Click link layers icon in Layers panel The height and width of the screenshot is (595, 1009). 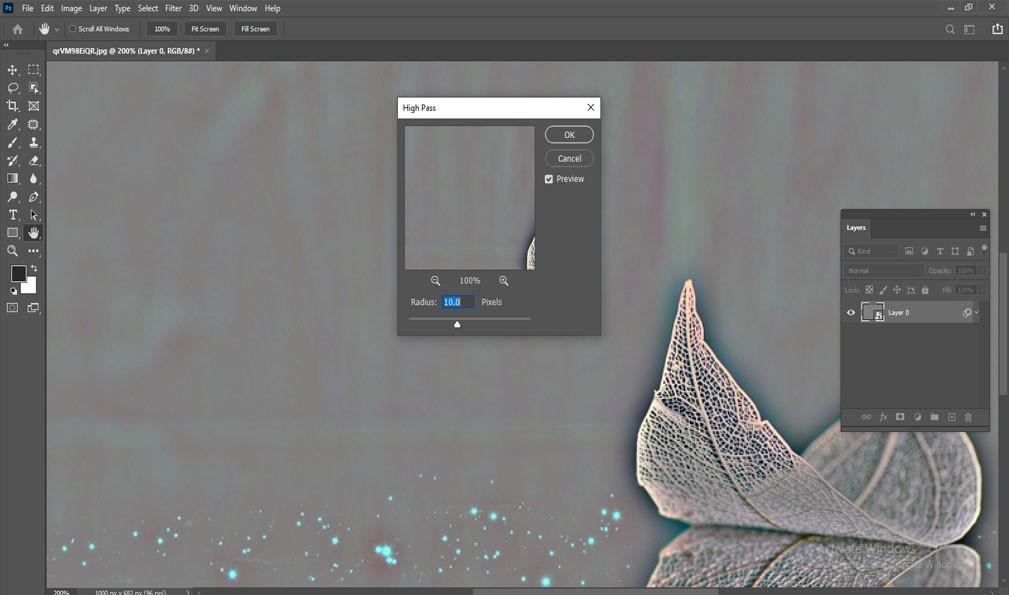866,417
